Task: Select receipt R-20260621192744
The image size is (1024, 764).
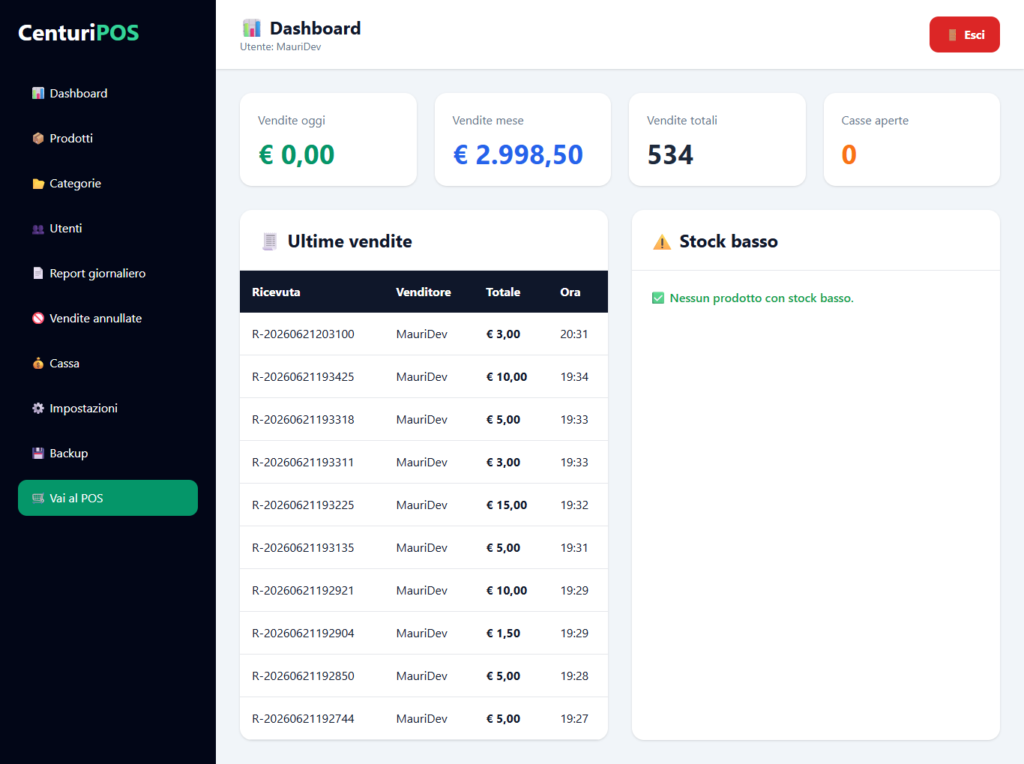Action: click(x=303, y=719)
